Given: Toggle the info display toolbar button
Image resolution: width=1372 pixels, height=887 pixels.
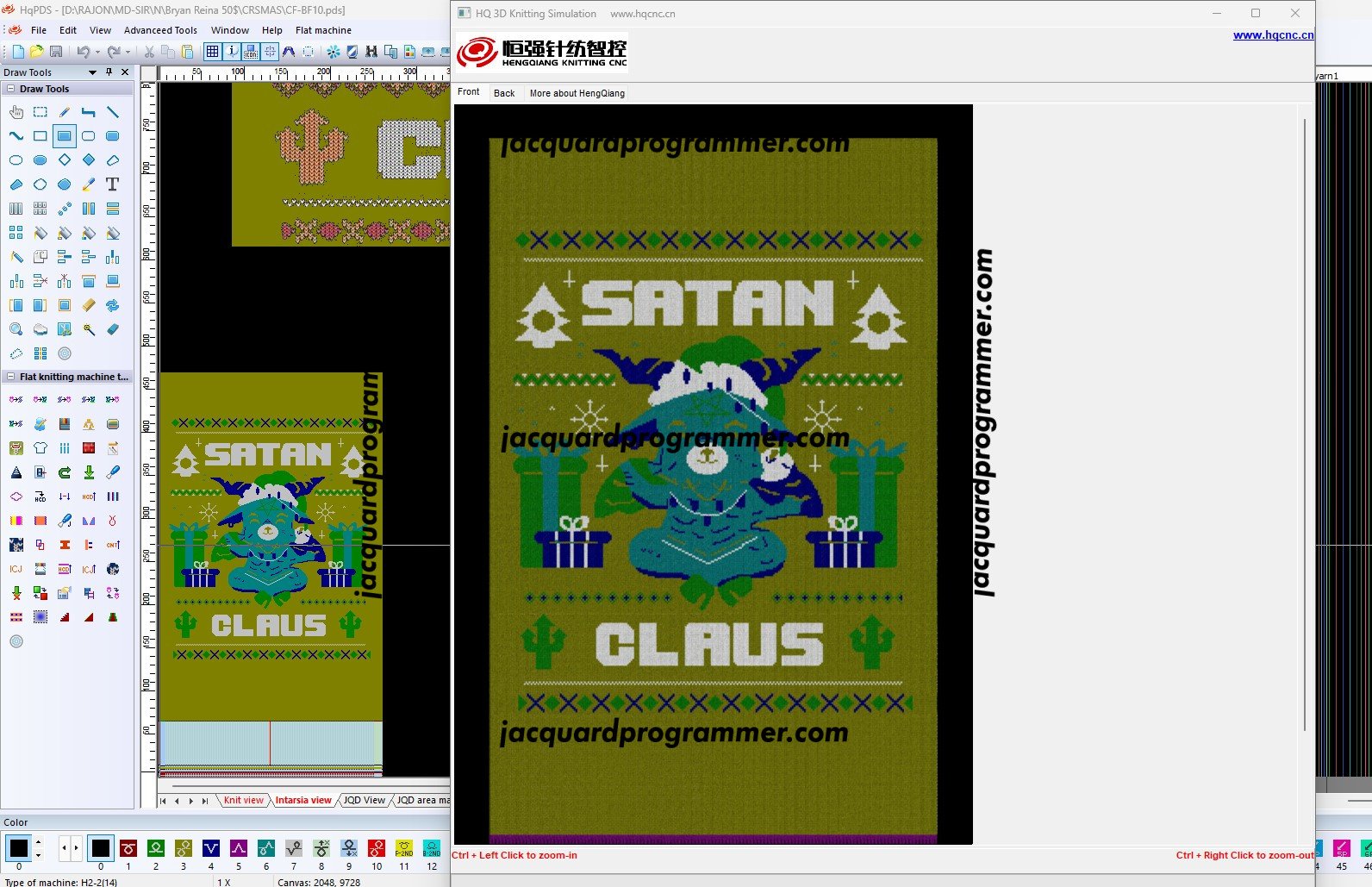Looking at the screenshot, I should pyautogui.click(x=232, y=52).
